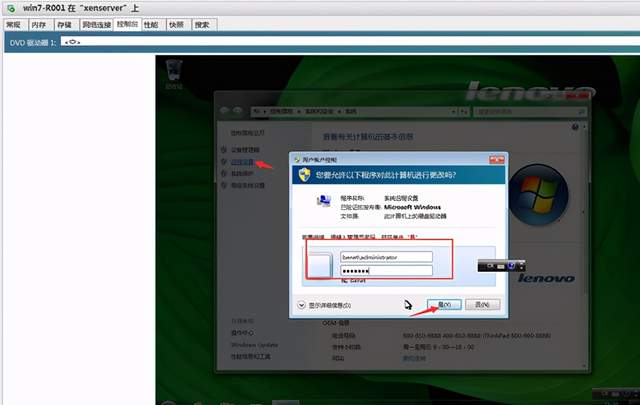Click the 是(Y) Yes button

pos(444,305)
